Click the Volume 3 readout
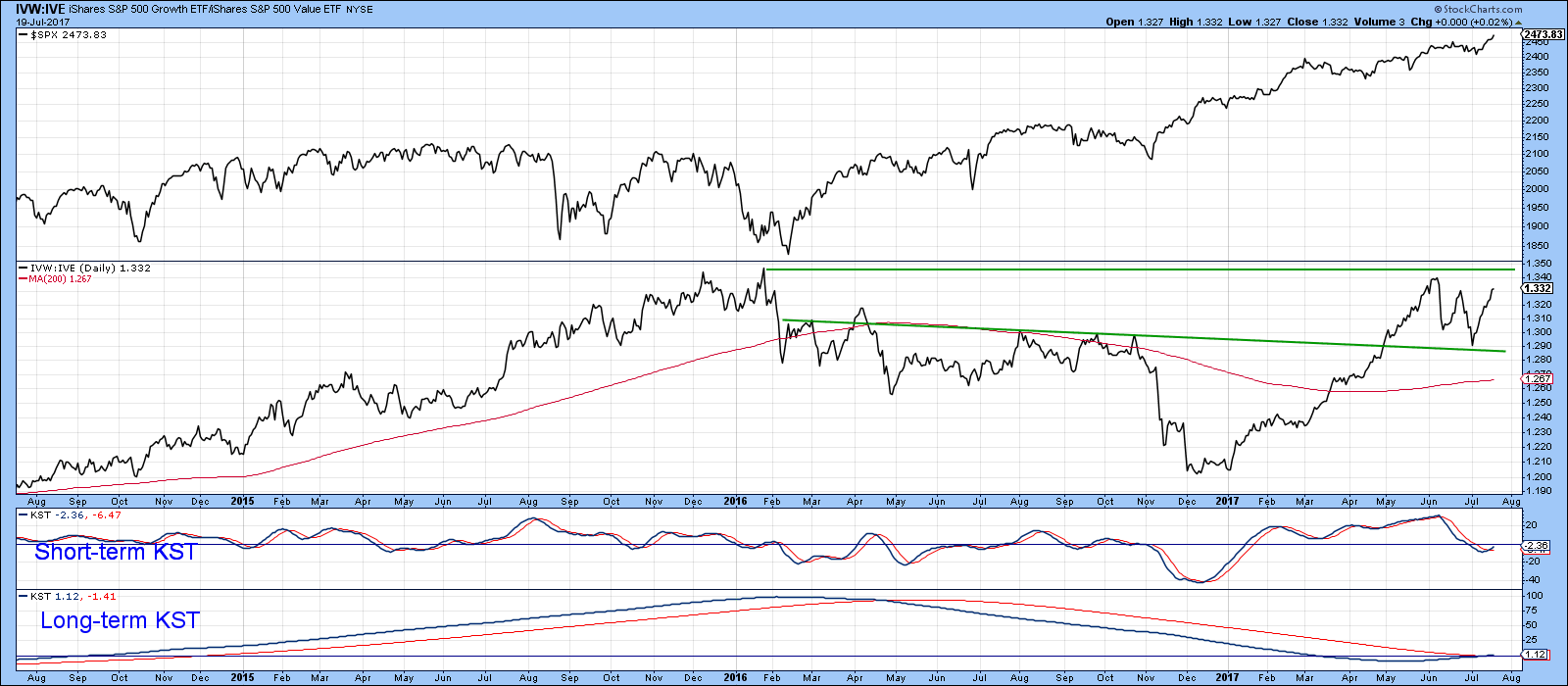Viewport: 1568px width, 686px height. pos(1379,22)
